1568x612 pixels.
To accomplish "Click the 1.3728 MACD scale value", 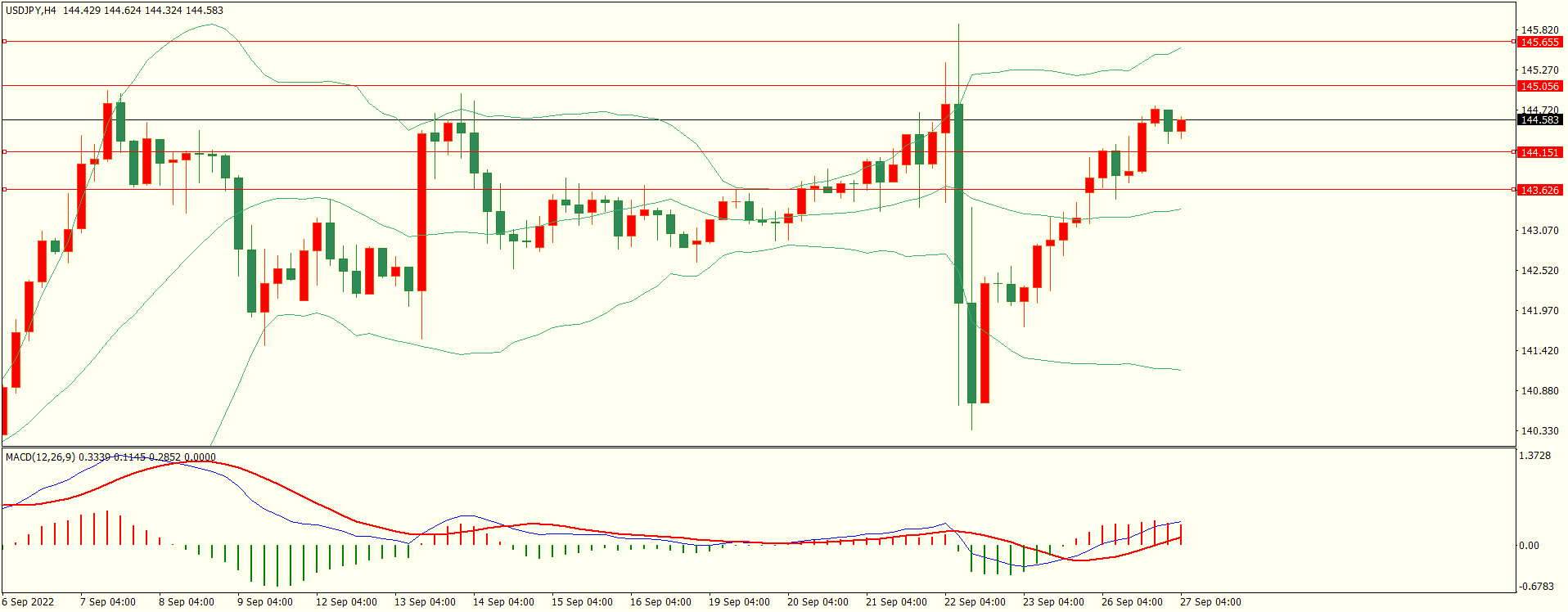I will [1535, 456].
